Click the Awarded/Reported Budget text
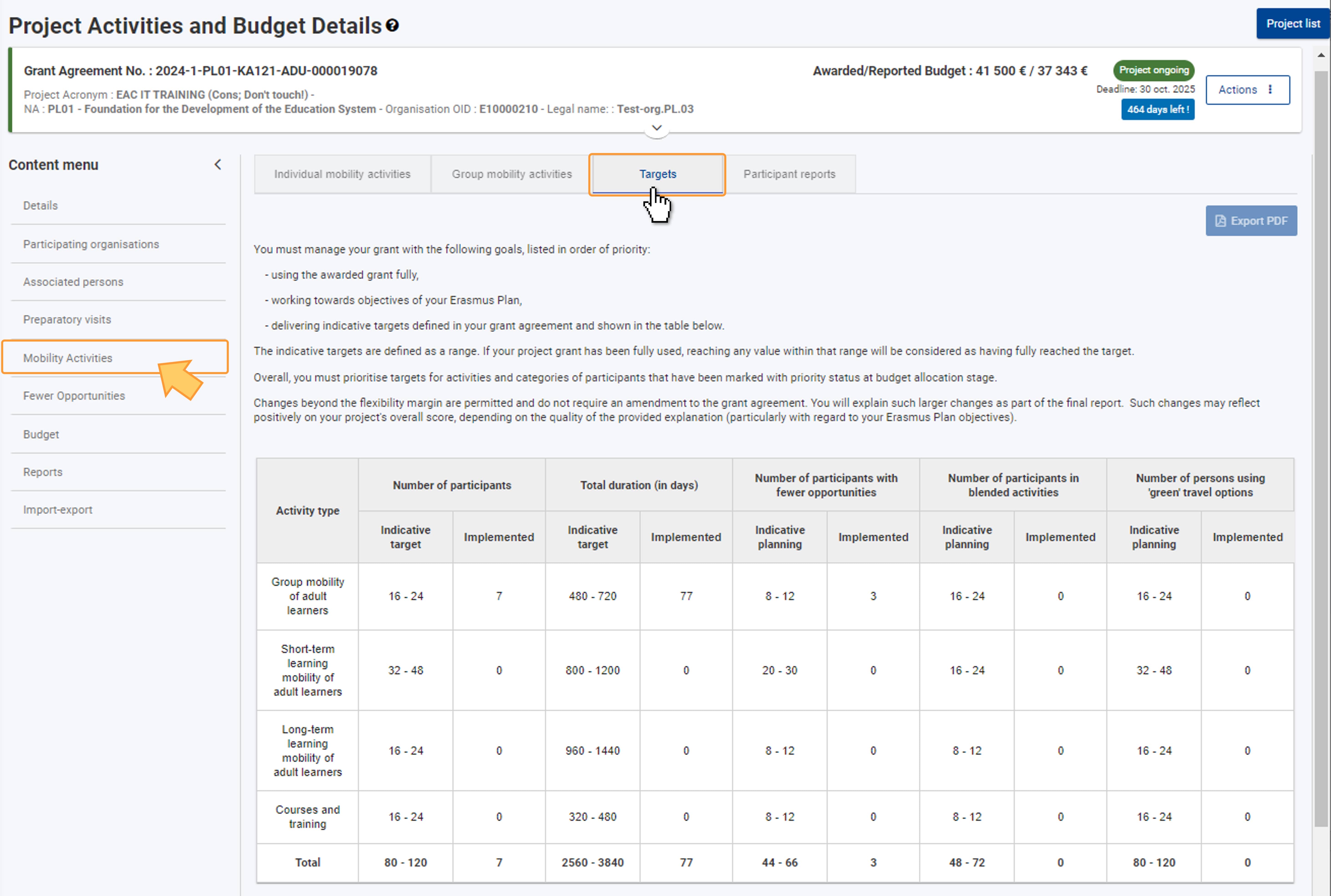Screen dimensions: 1331x896 pos(949,71)
